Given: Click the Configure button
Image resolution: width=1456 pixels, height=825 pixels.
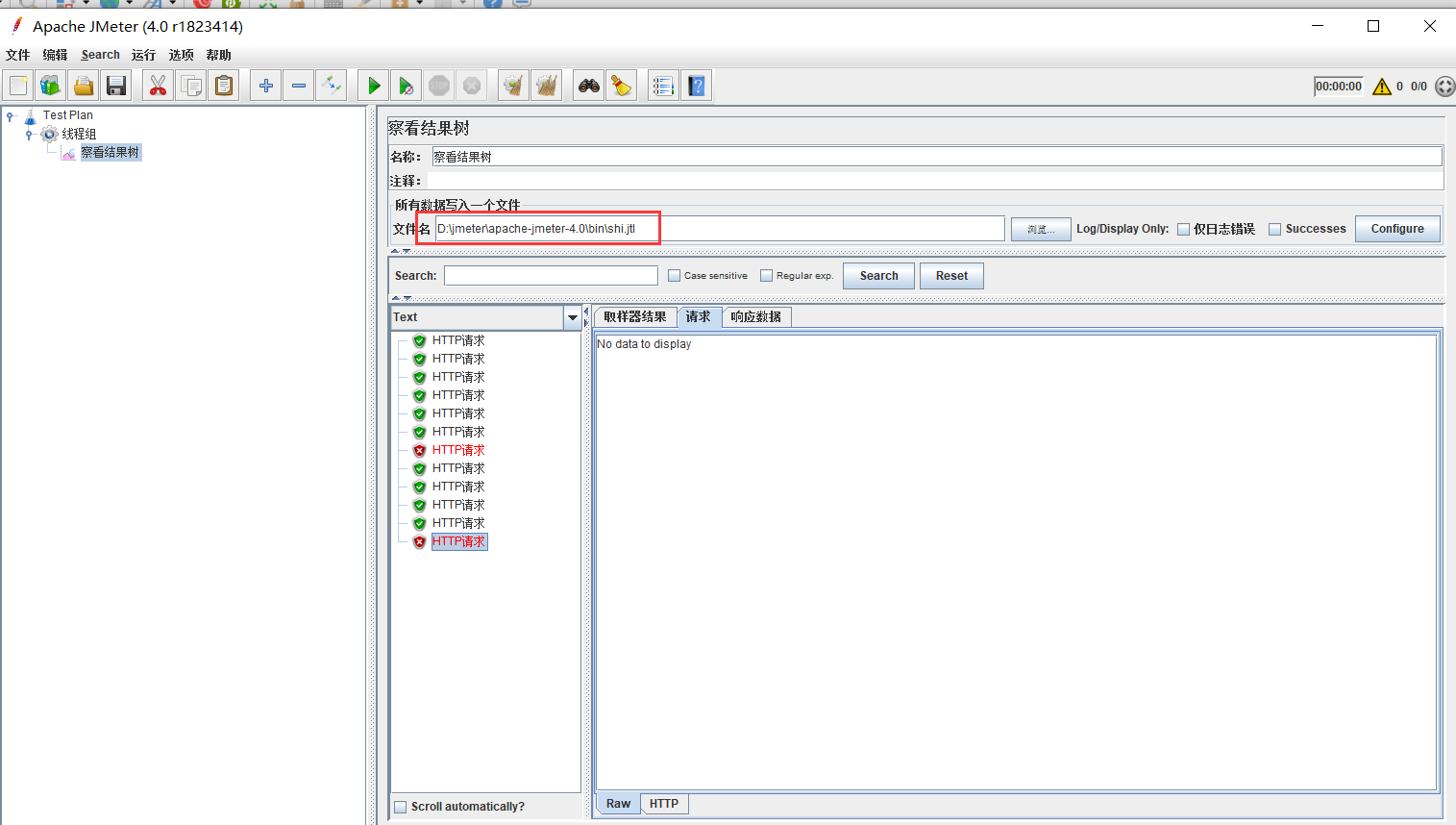Looking at the screenshot, I should coord(1397,229).
